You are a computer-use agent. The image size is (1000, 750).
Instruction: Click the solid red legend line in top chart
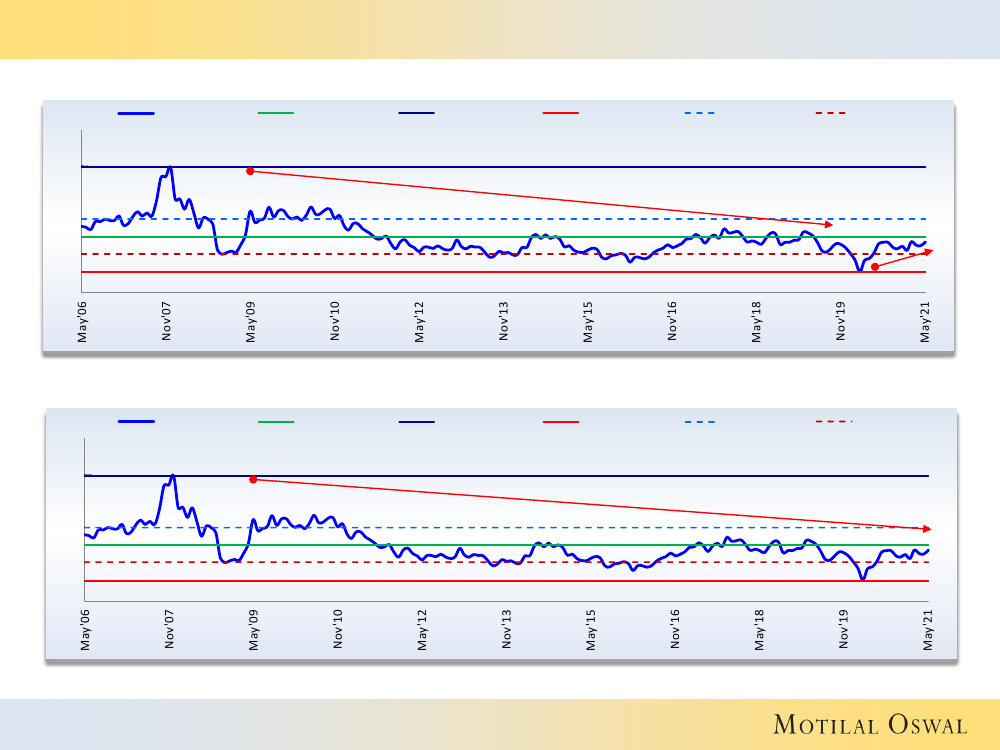coord(561,113)
